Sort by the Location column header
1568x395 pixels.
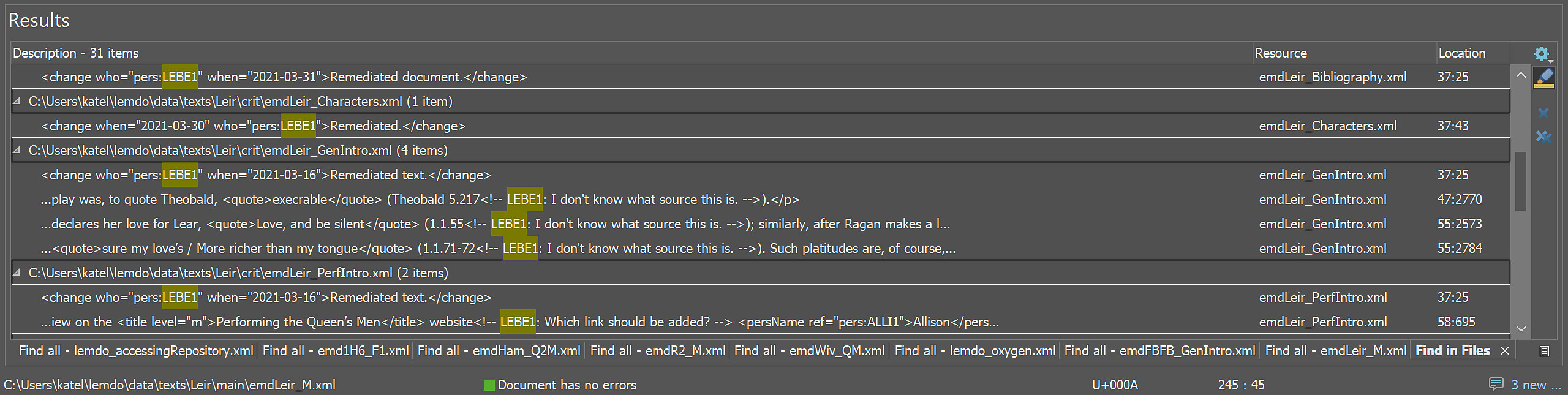point(1473,53)
